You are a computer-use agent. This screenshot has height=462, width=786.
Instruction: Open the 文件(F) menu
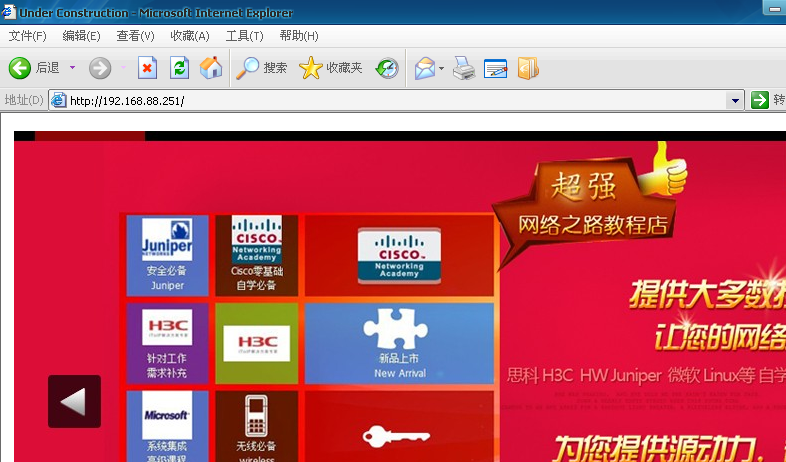[x=28, y=36]
